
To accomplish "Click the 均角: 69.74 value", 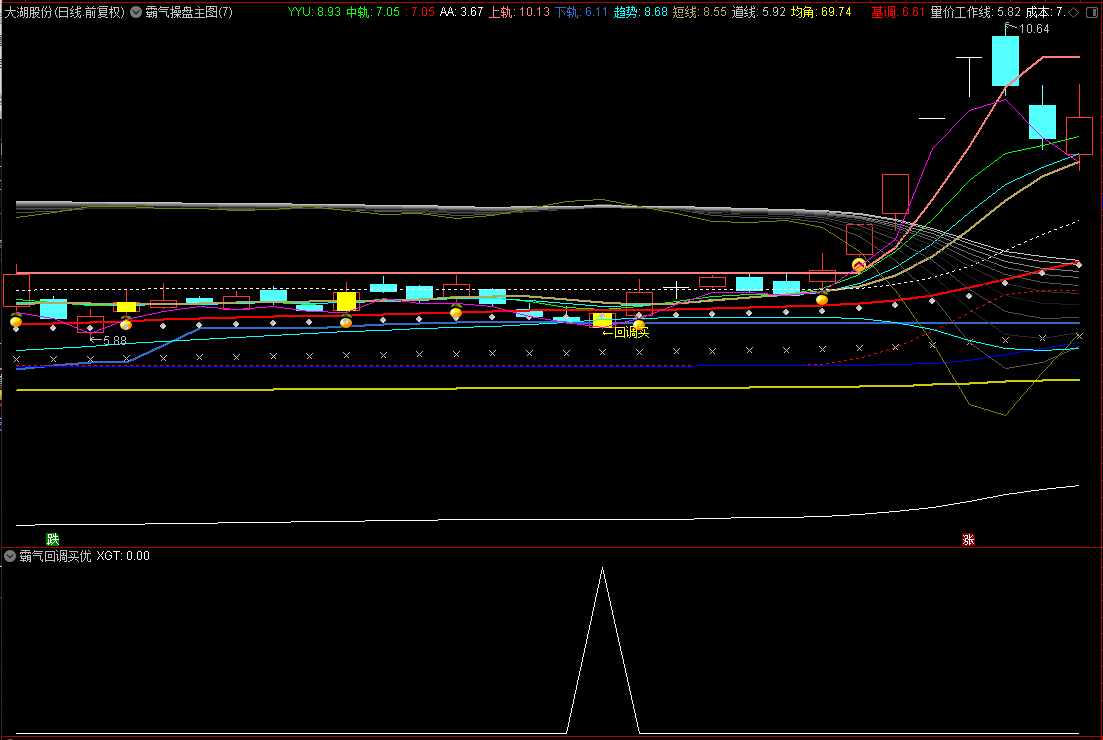I will click(821, 12).
